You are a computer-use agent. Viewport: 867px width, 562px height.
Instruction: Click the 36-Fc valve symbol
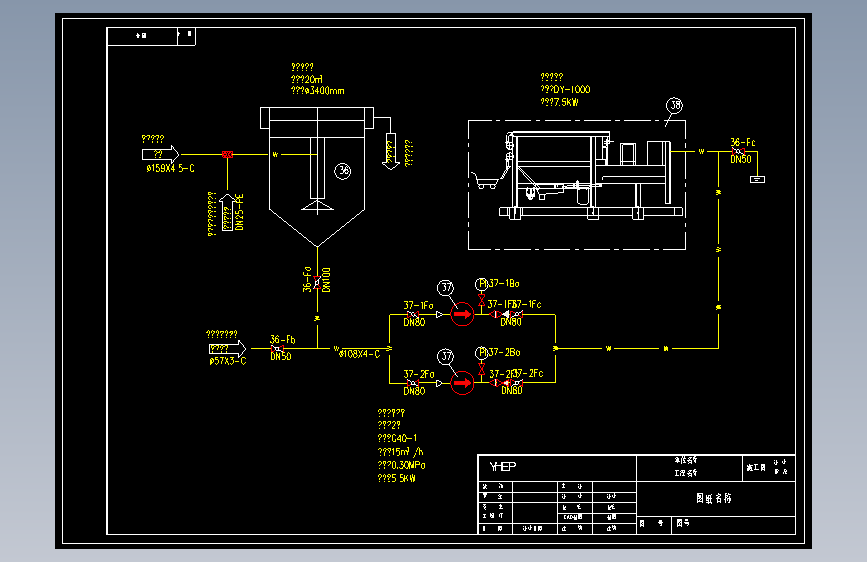(738, 151)
